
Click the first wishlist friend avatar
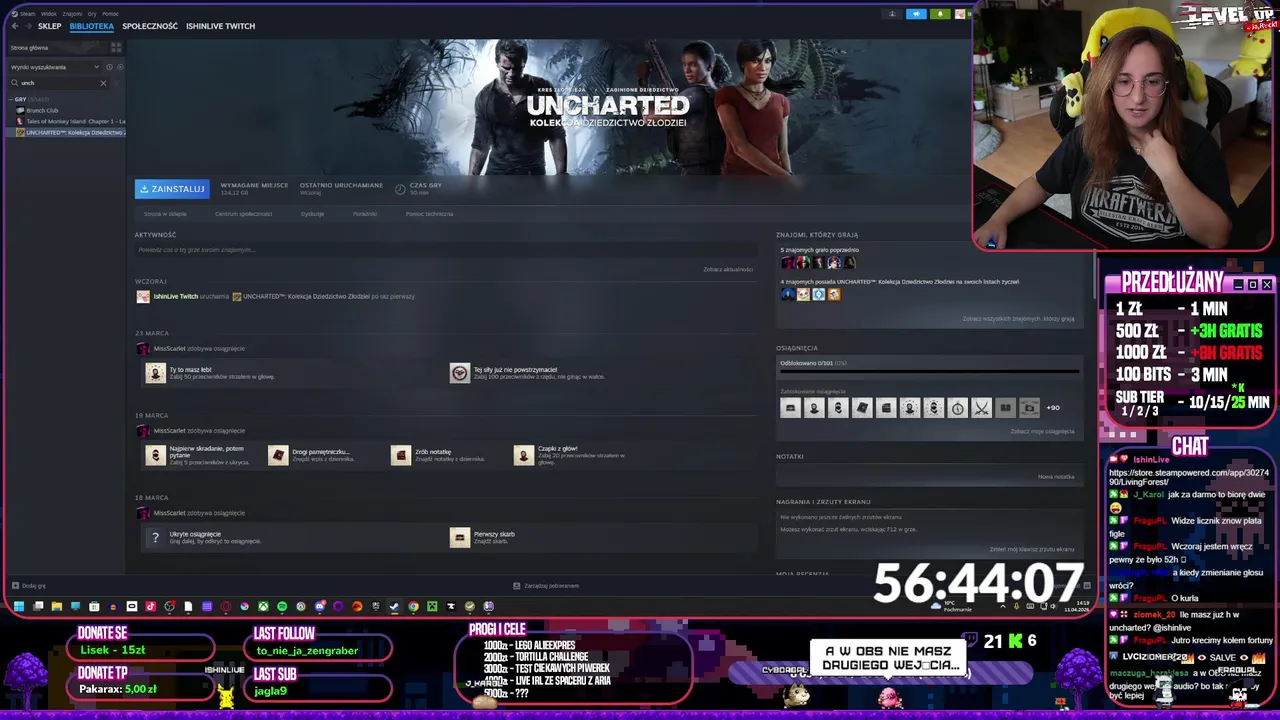[x=787, y=294]
